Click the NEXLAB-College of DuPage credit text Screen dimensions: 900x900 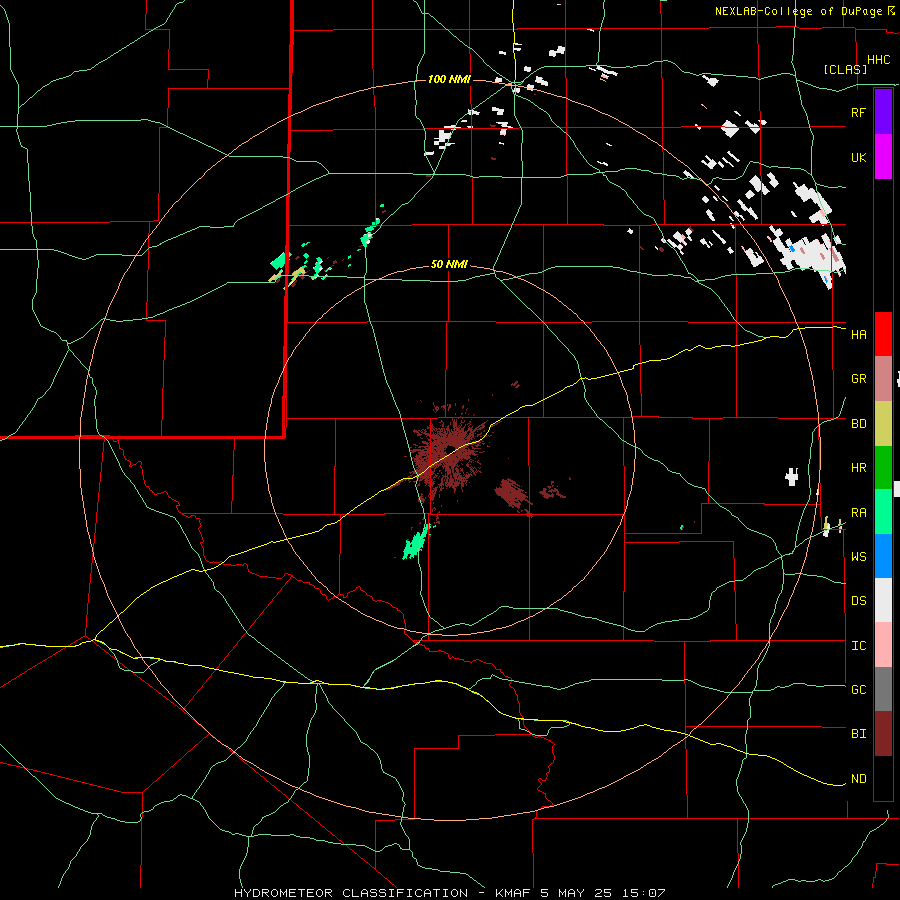(798, 11)
